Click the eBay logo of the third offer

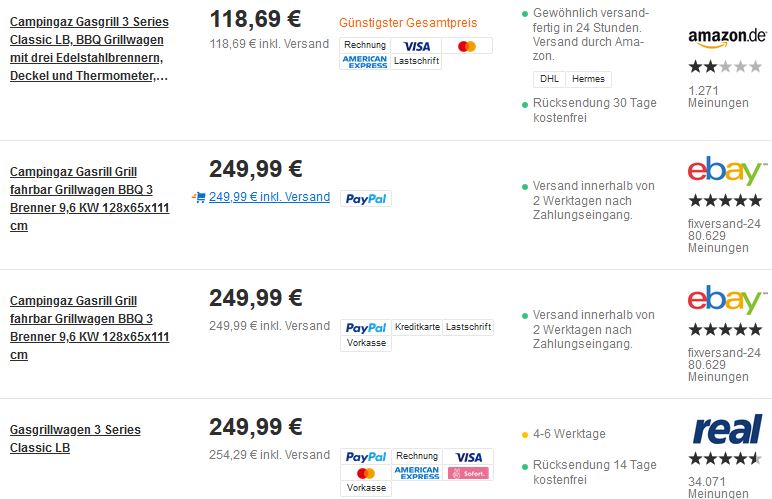[x=727, y=299]
